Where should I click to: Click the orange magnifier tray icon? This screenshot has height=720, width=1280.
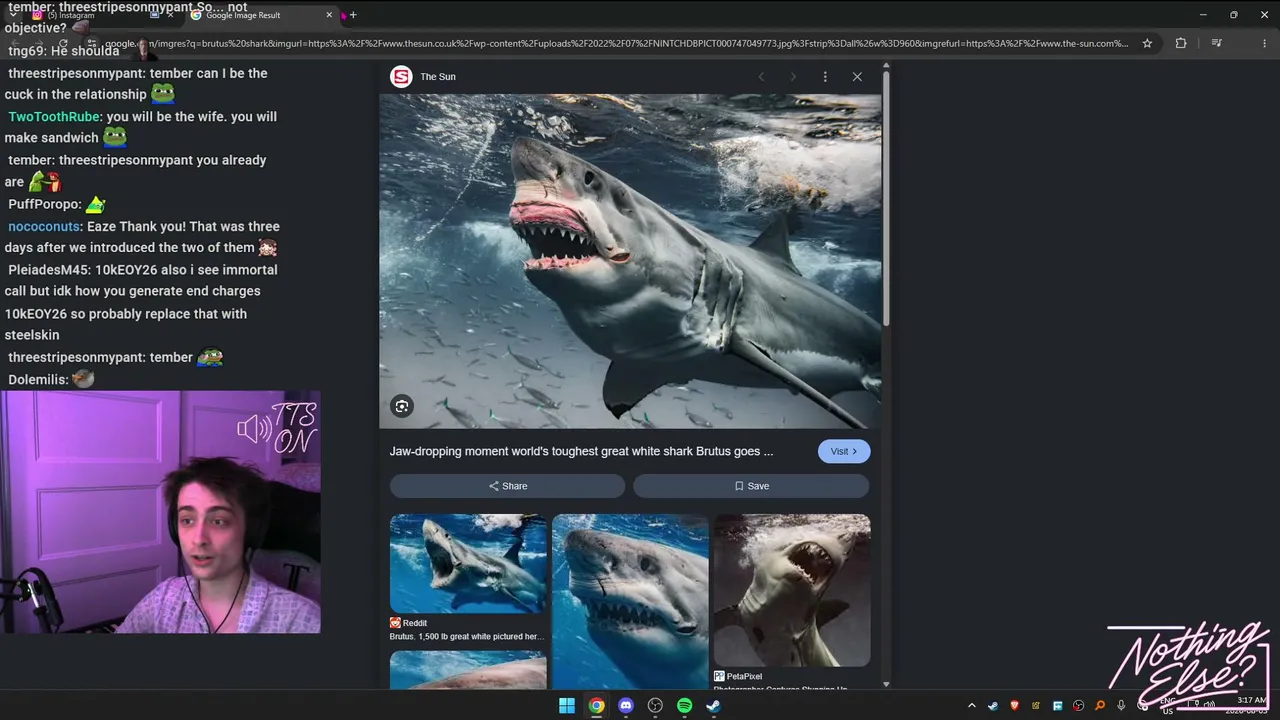(x=1100, y=706)
